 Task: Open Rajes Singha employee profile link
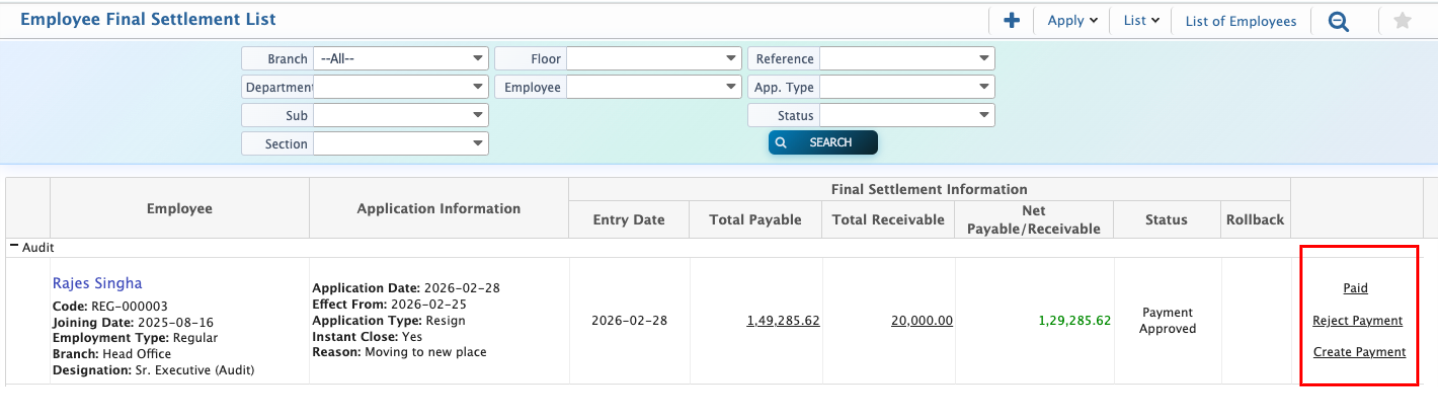[x=97, y=284]
